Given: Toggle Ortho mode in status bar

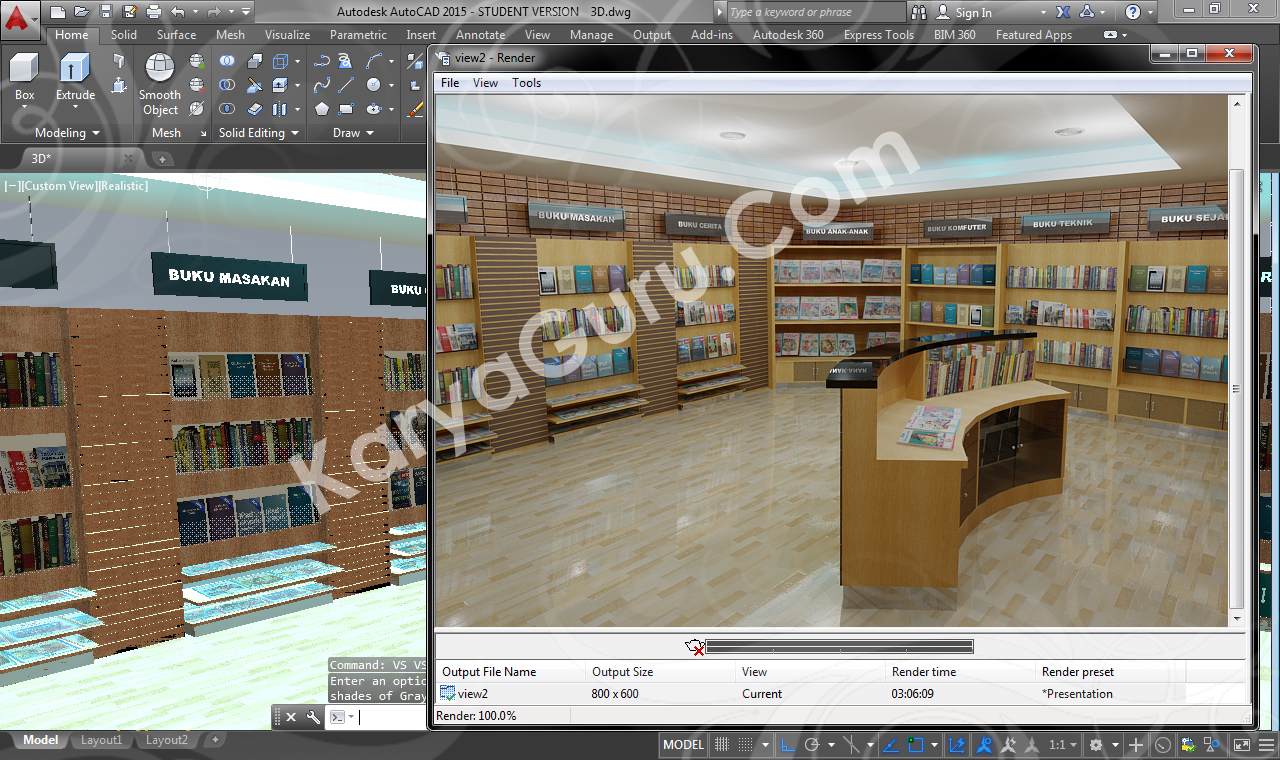Looking at the screenshot, I should (x=788, y=745).
